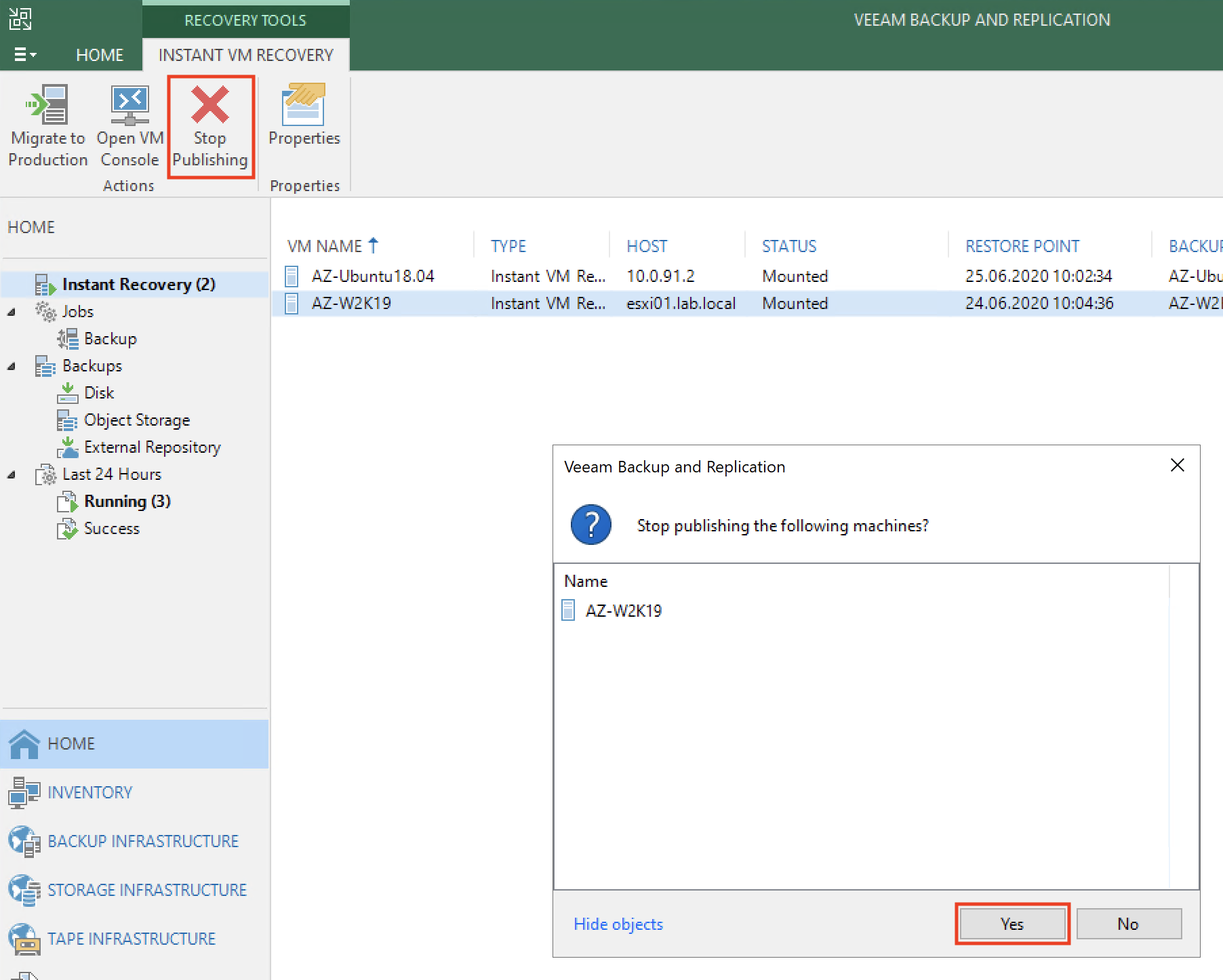The height and width of the screenshot is (980, 1223).
Task: Click the Last 24 Hours icon
Action: point(45,474)
